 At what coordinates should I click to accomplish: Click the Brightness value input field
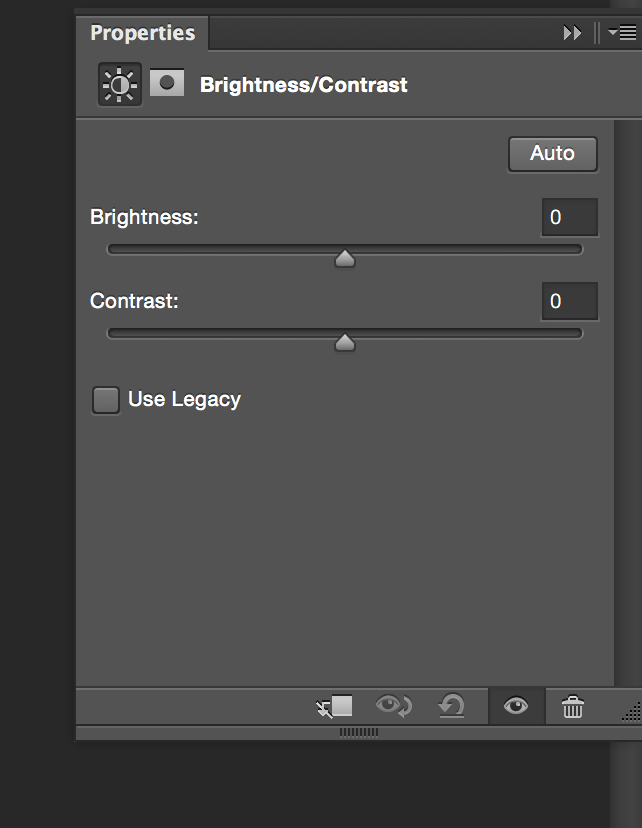569,217
